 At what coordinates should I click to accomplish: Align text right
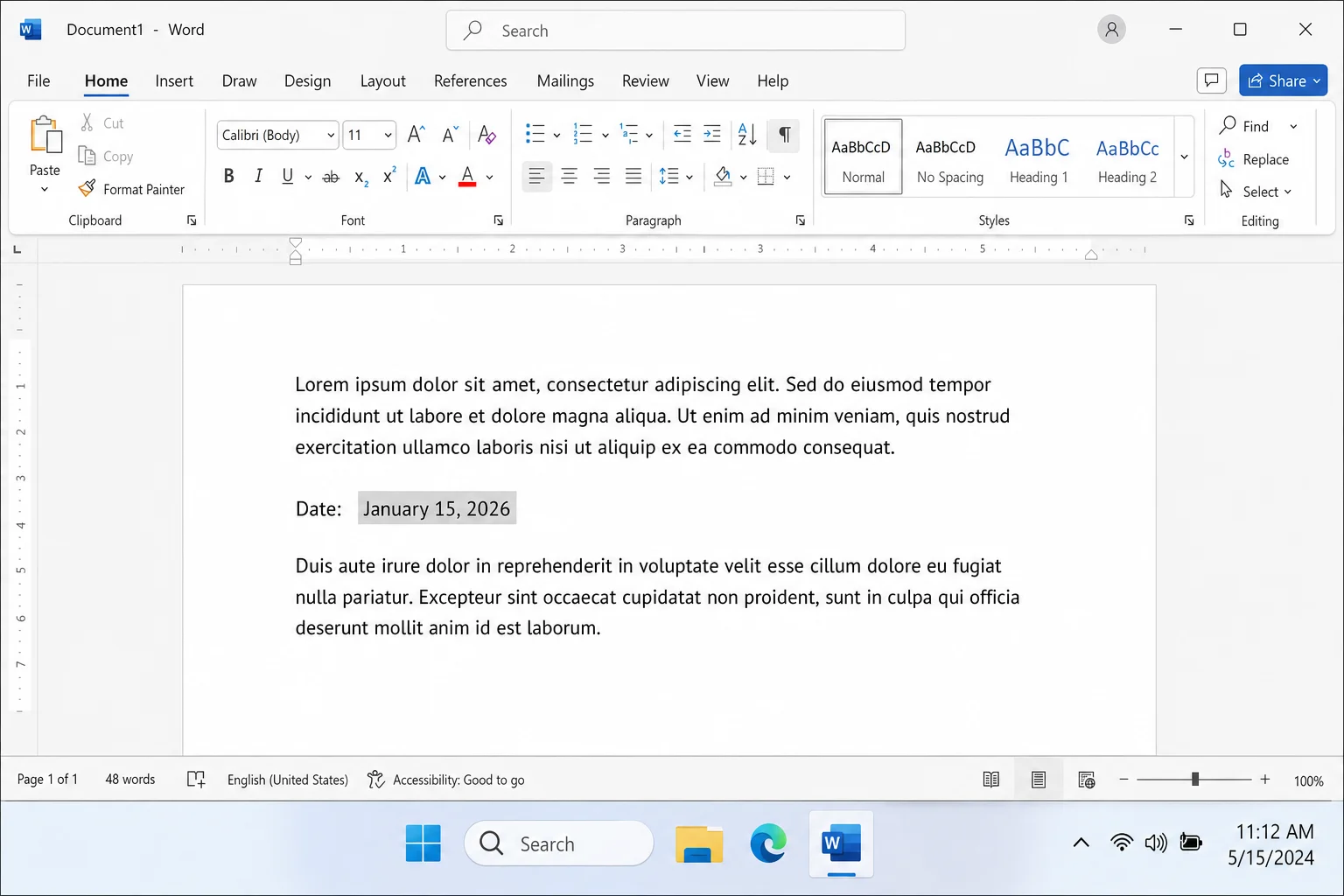[x=601, y=177]
